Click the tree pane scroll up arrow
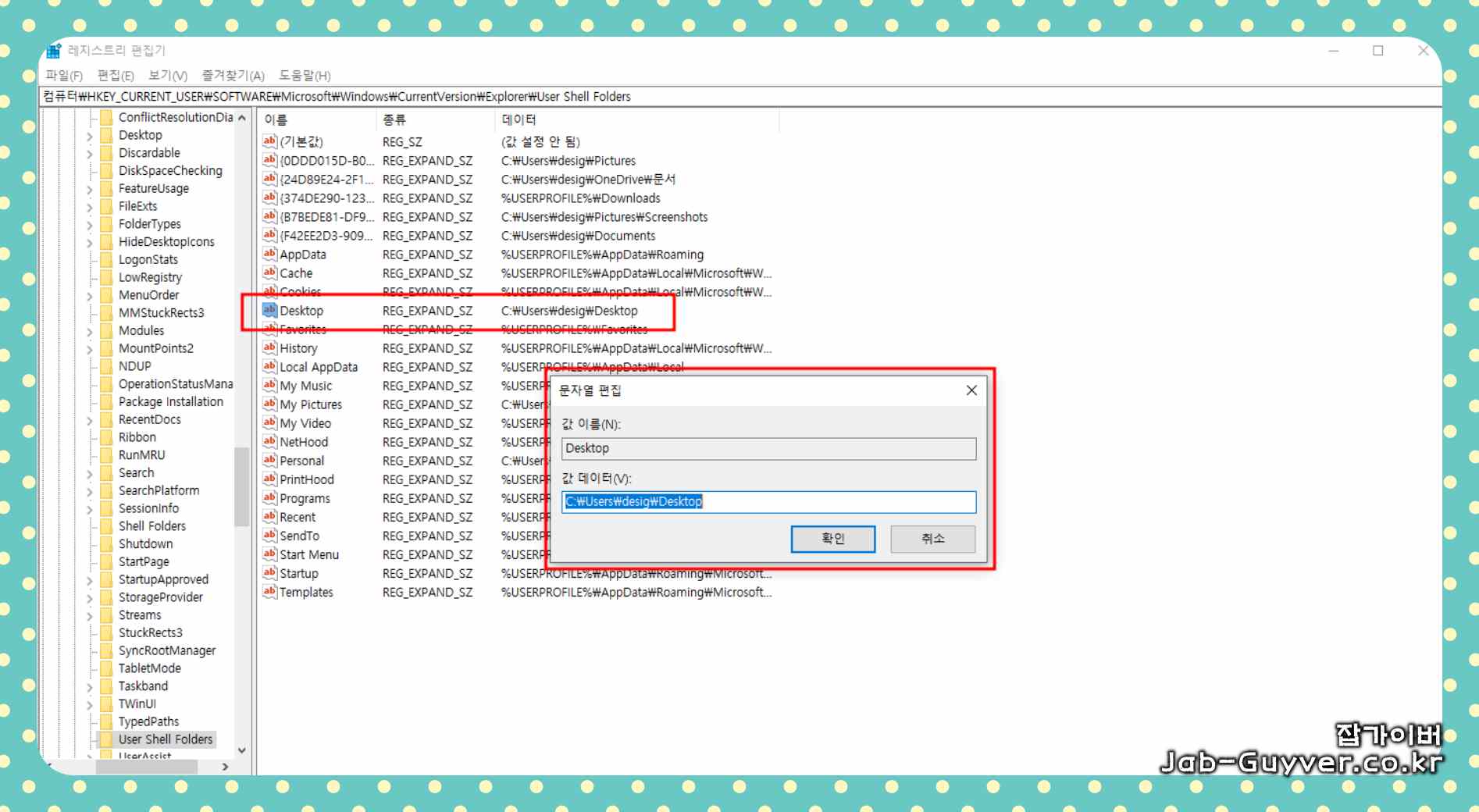 coord(242,118)
